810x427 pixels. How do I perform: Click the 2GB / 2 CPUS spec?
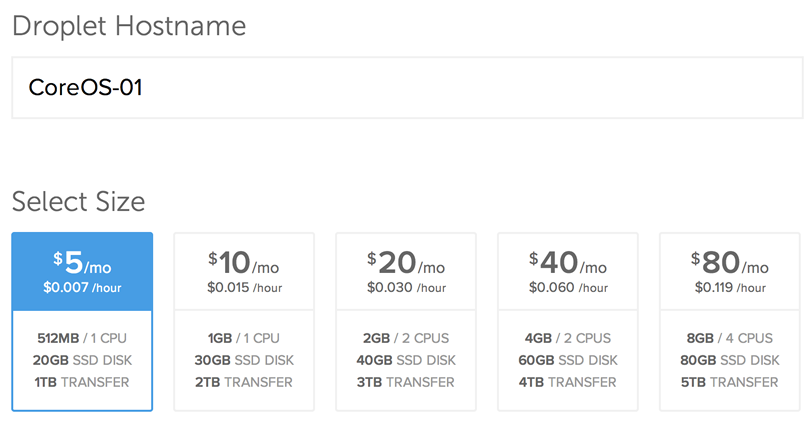(x=406, y=338)
